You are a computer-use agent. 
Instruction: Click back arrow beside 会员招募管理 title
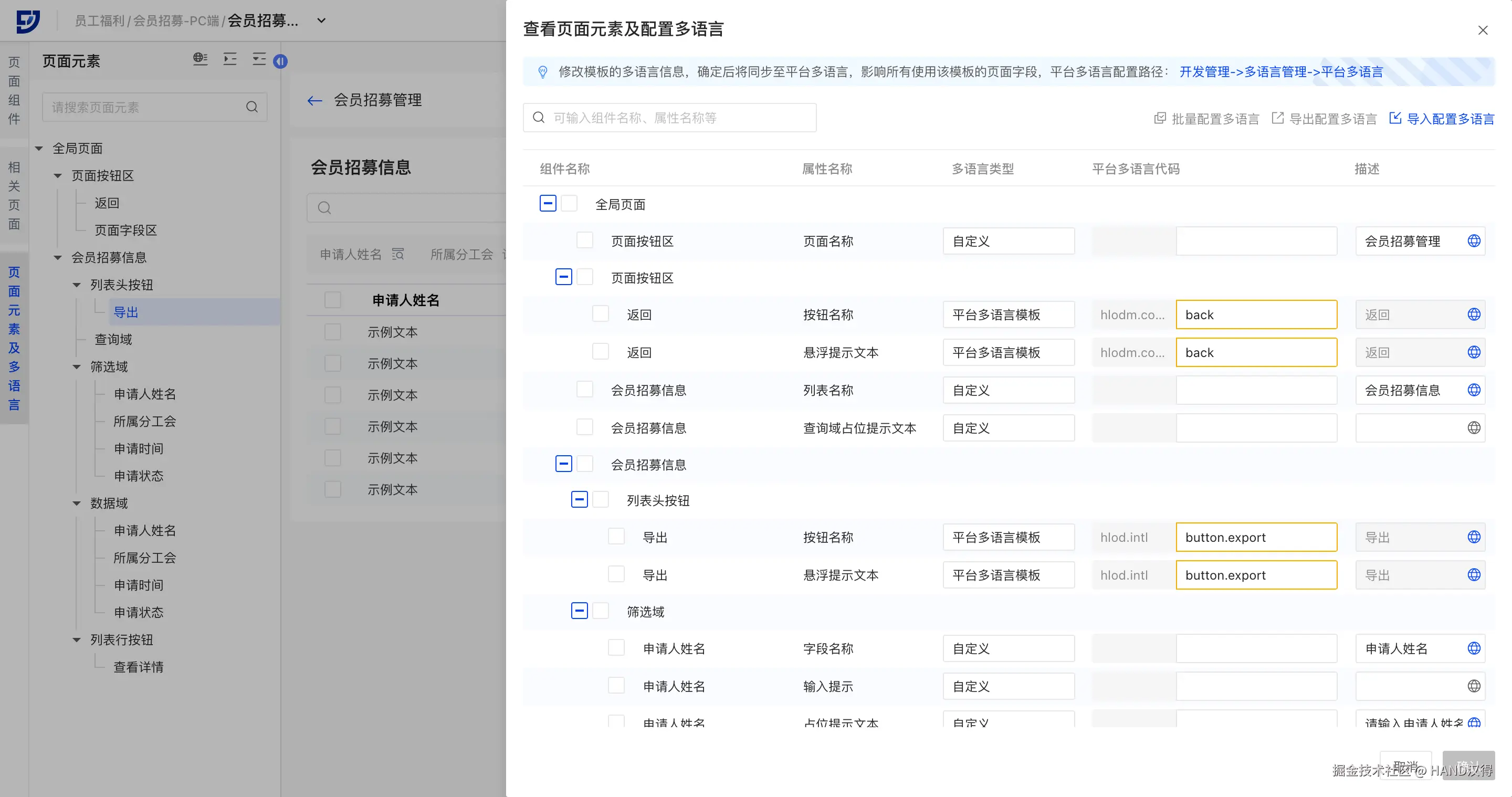[314, 100]
